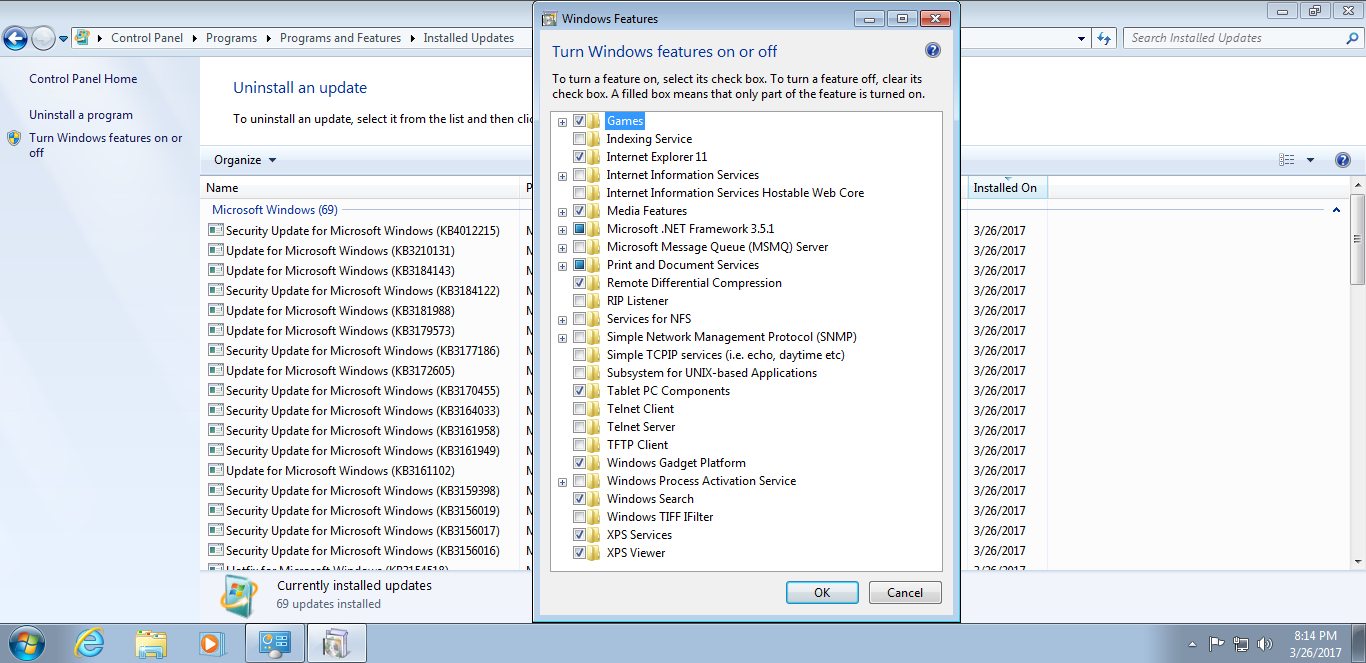Click the Games folder icon
Viewport: 1366px width, 663px height.
[594, 121]
